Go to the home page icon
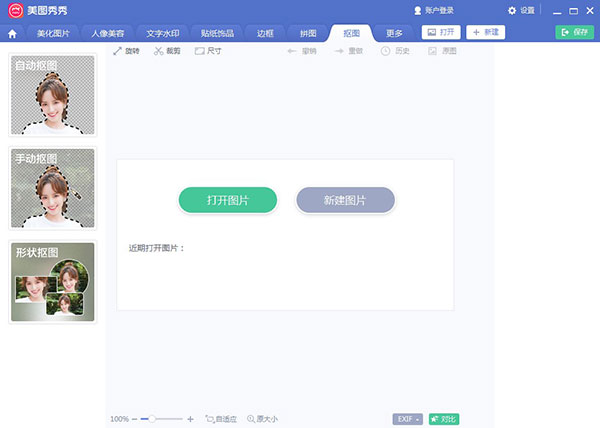This screenshot has width=600, height=428. [x=12, y=34]
